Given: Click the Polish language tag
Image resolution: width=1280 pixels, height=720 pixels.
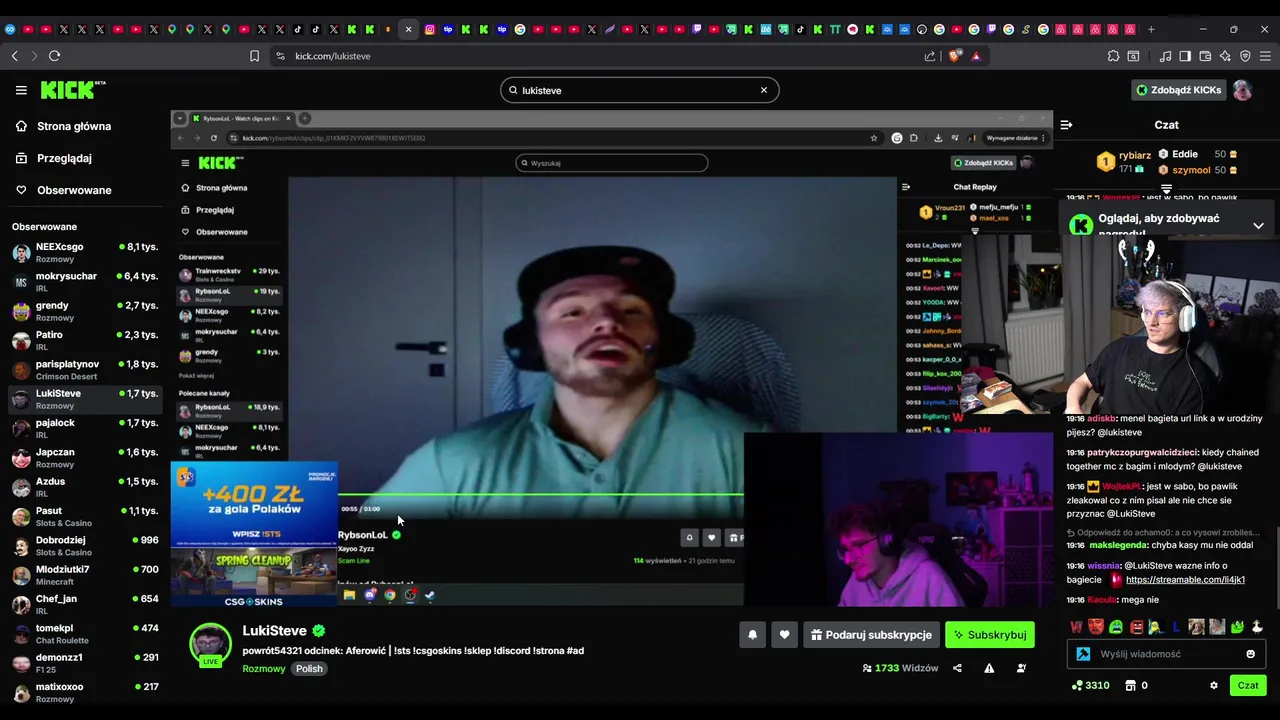Looking at the screenshot, I should click(x=309, y=668).
